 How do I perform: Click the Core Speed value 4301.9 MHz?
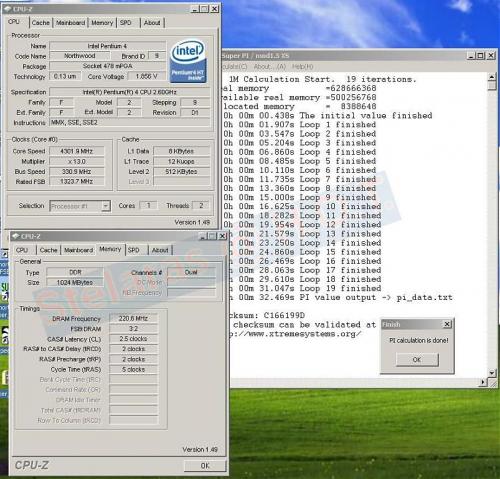click(x=77, y=151)
